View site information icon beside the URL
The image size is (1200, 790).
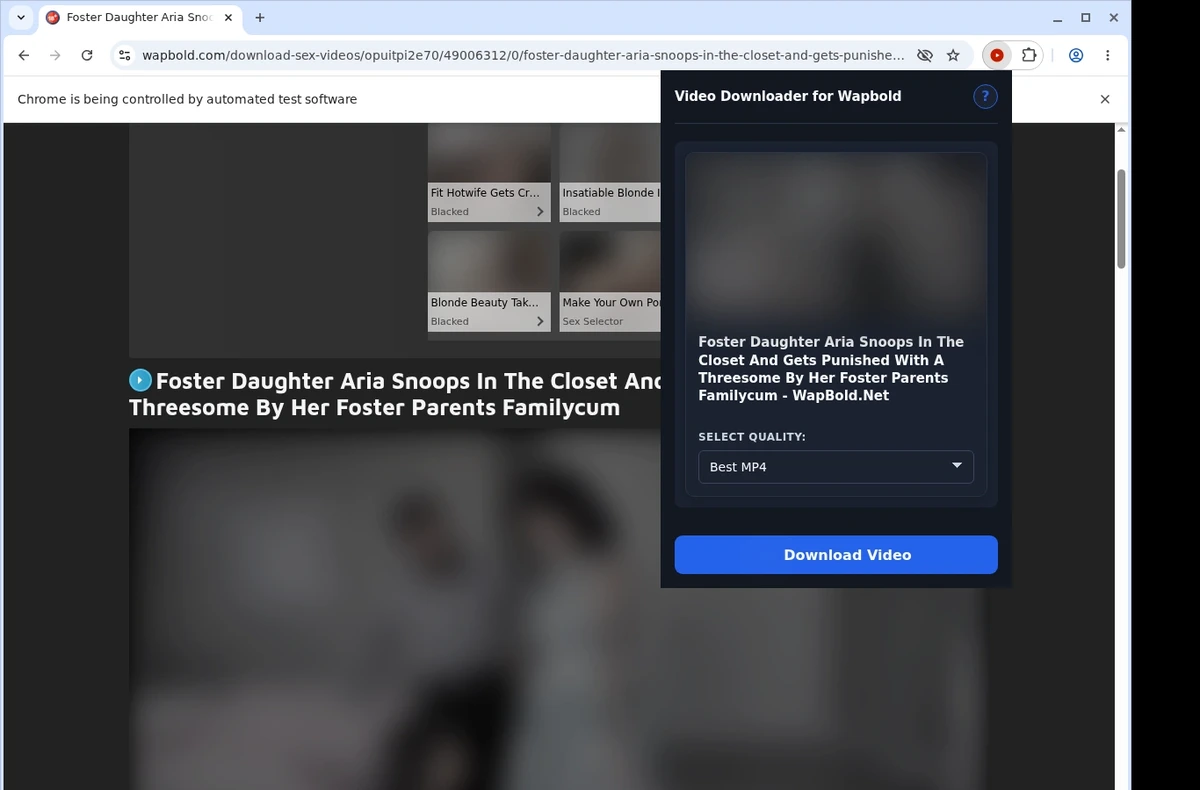pos(124,56)
